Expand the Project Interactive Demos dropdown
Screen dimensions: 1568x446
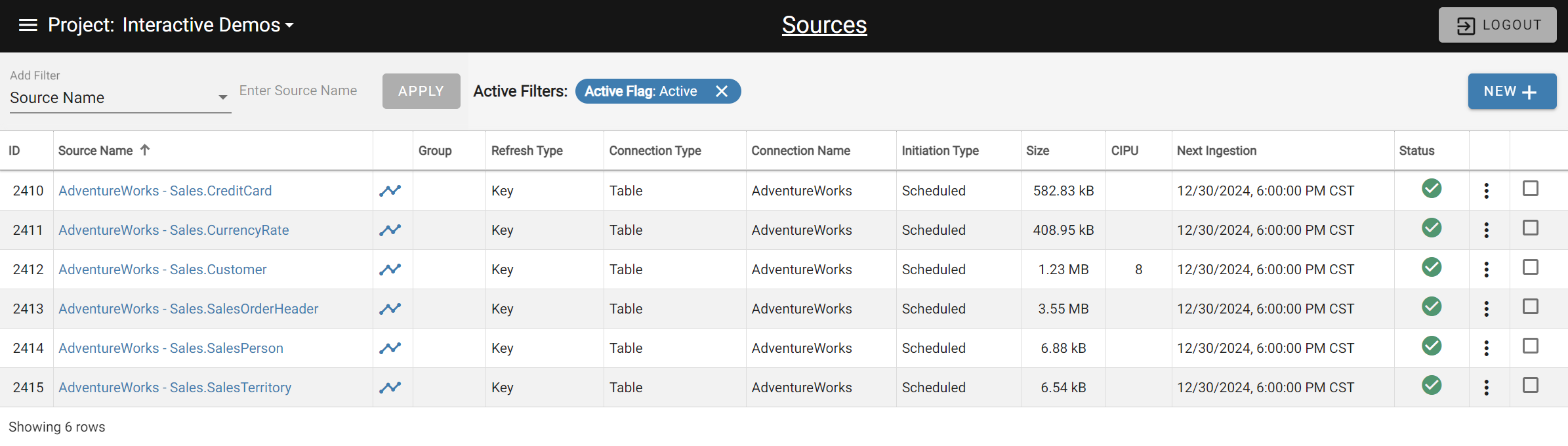click(x=289, y=26)
